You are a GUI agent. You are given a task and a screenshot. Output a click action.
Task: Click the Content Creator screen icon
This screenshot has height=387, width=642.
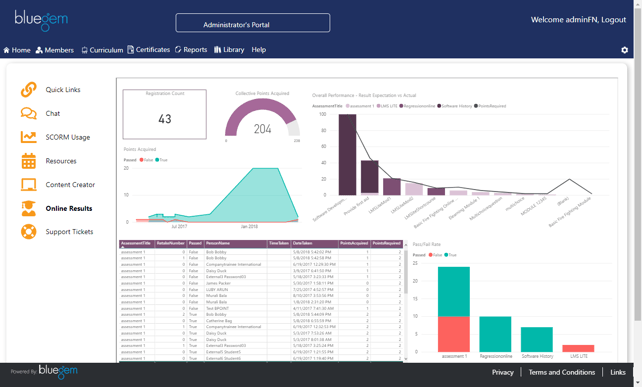(29, 185)
